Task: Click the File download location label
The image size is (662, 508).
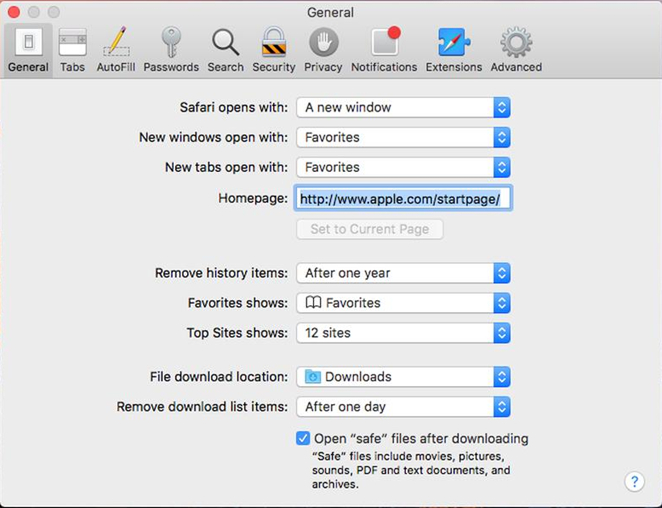Action: point(219,377)
